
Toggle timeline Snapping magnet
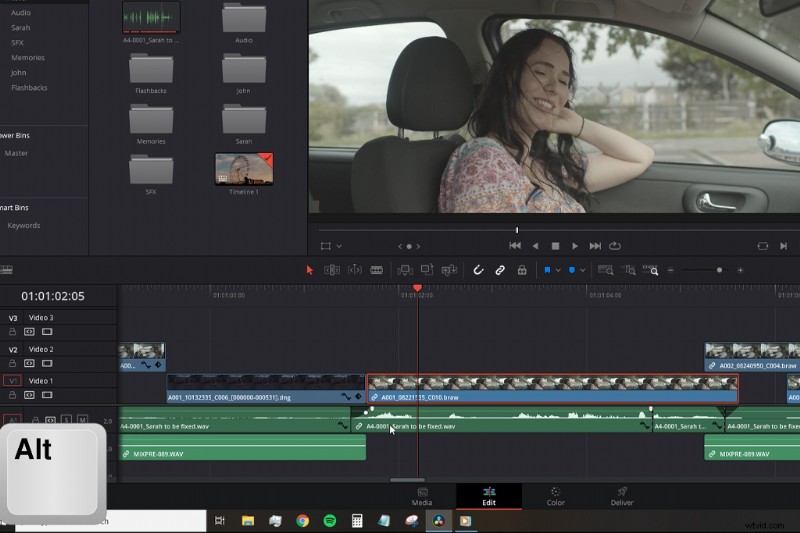click(x=478, y=270)
